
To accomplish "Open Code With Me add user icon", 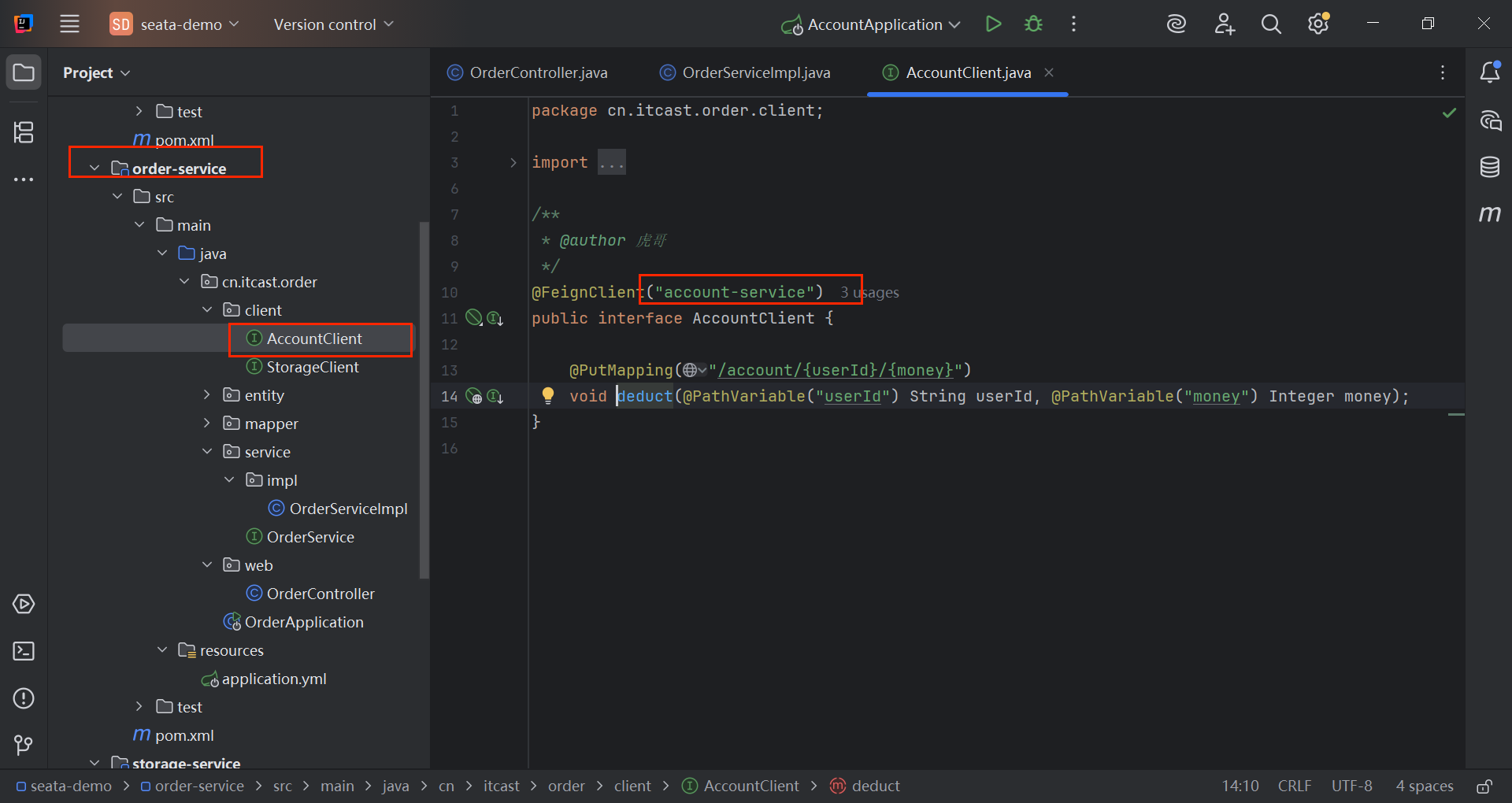I will pos(1225,24).
